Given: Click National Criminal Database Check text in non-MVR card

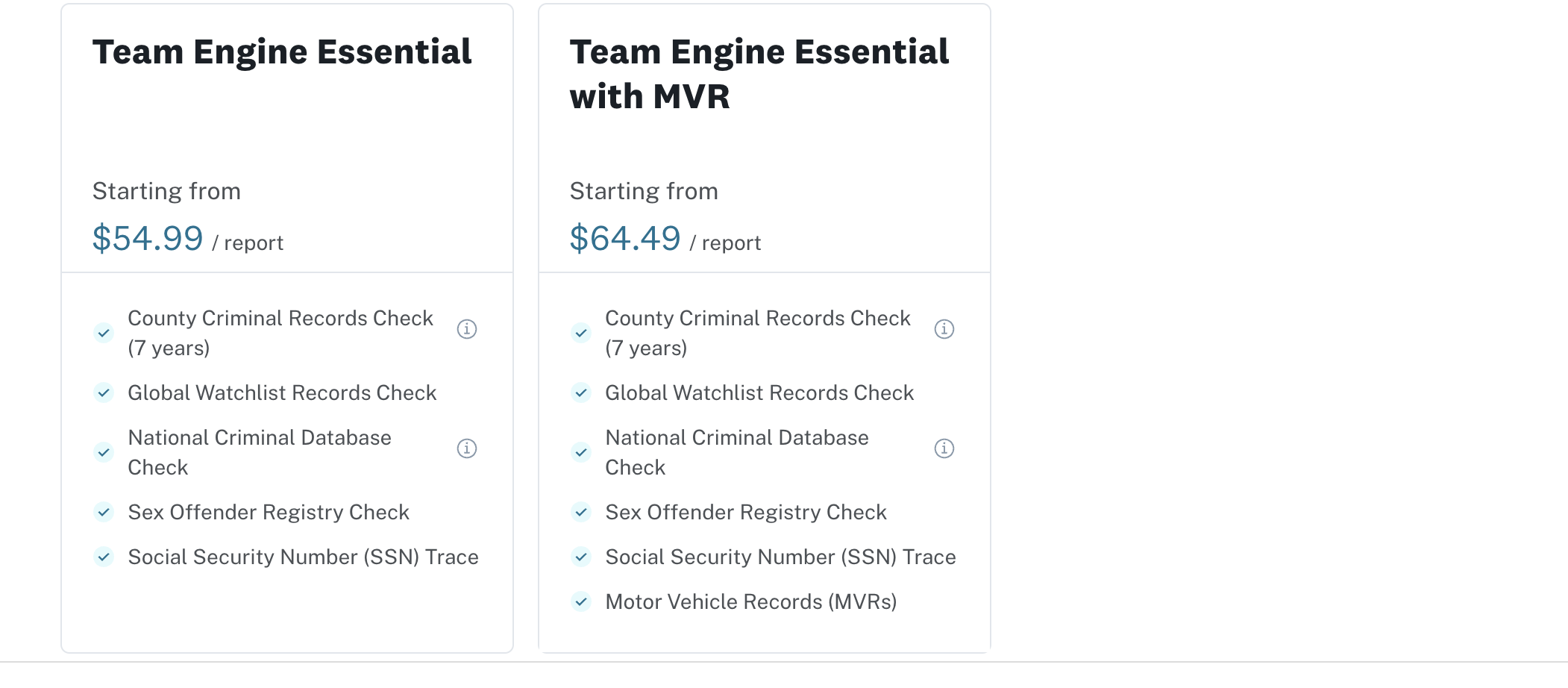Looking at the screenshot, I should pyautogui.click(x=259, y=451).
